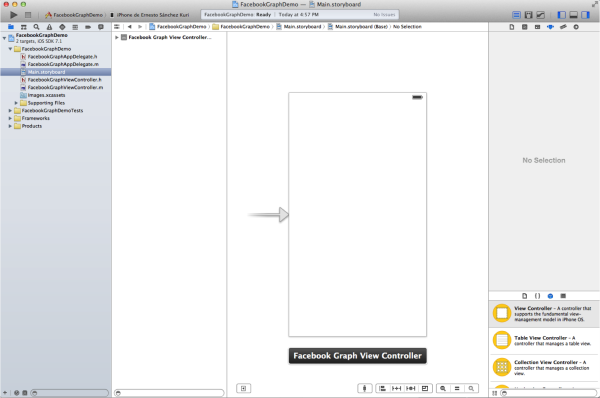Switch to the Version editor
Viewport: 600px width, 398px height.
(x=540, y=15)
